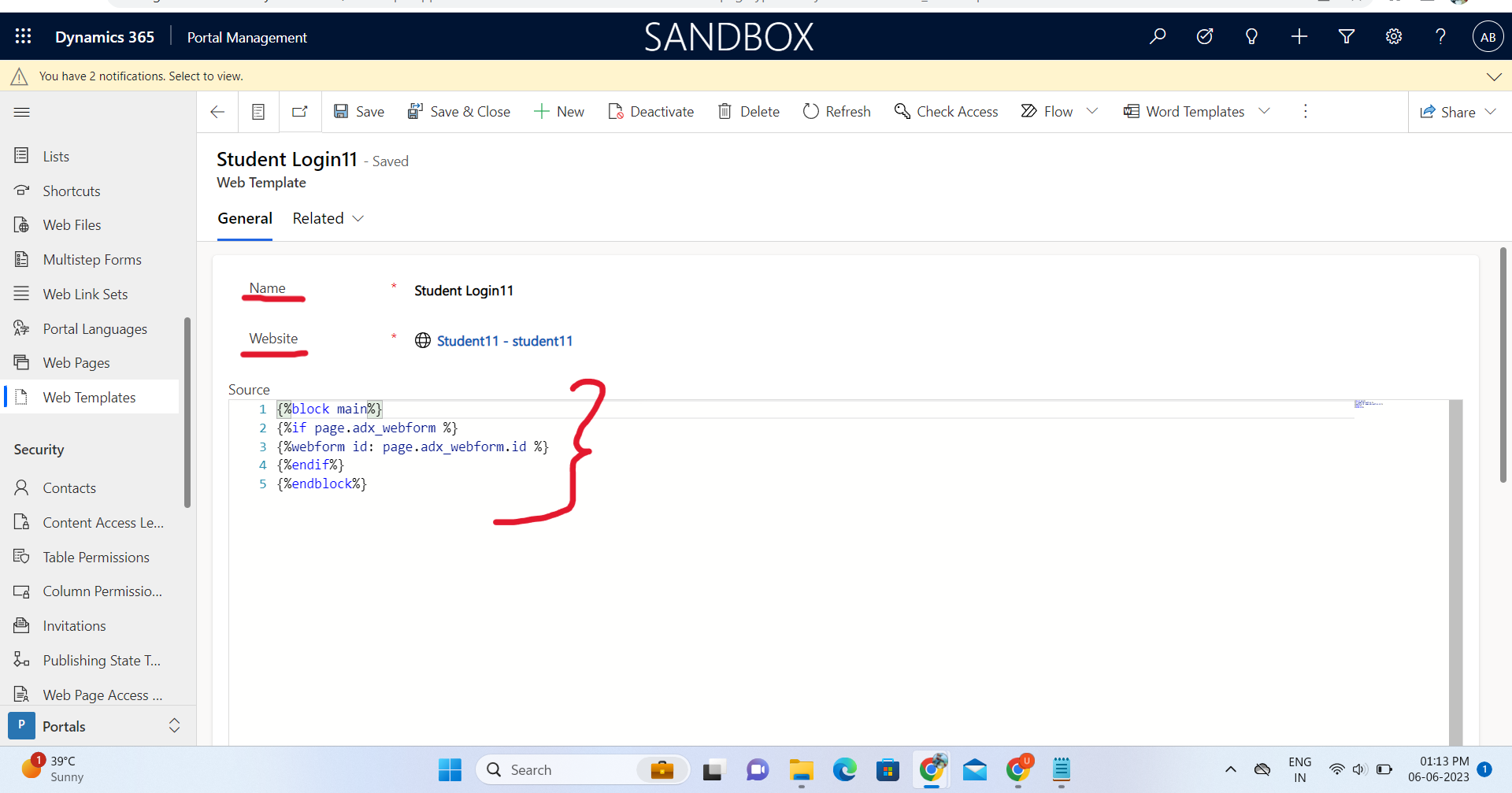1512x793 pixels.
Task: Click the Dynamics 365 header link
Action: pos(105,37)
